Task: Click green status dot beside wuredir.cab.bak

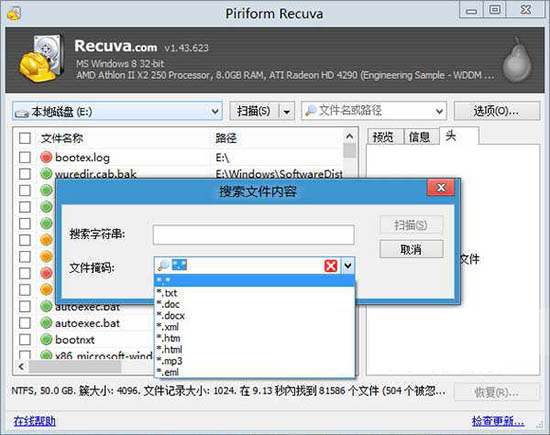Action: click(46, 174)
